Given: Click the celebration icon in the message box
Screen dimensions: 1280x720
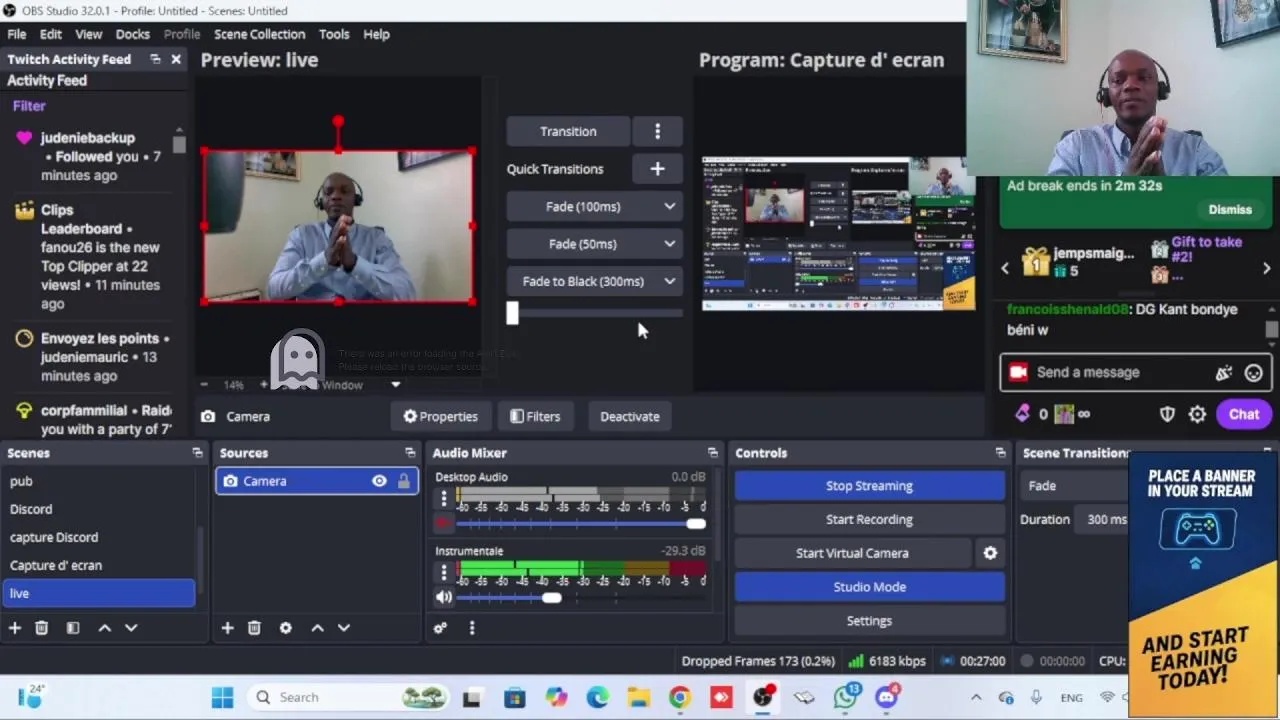Looking at the screenshot, I should click(x=1224, y=373).
